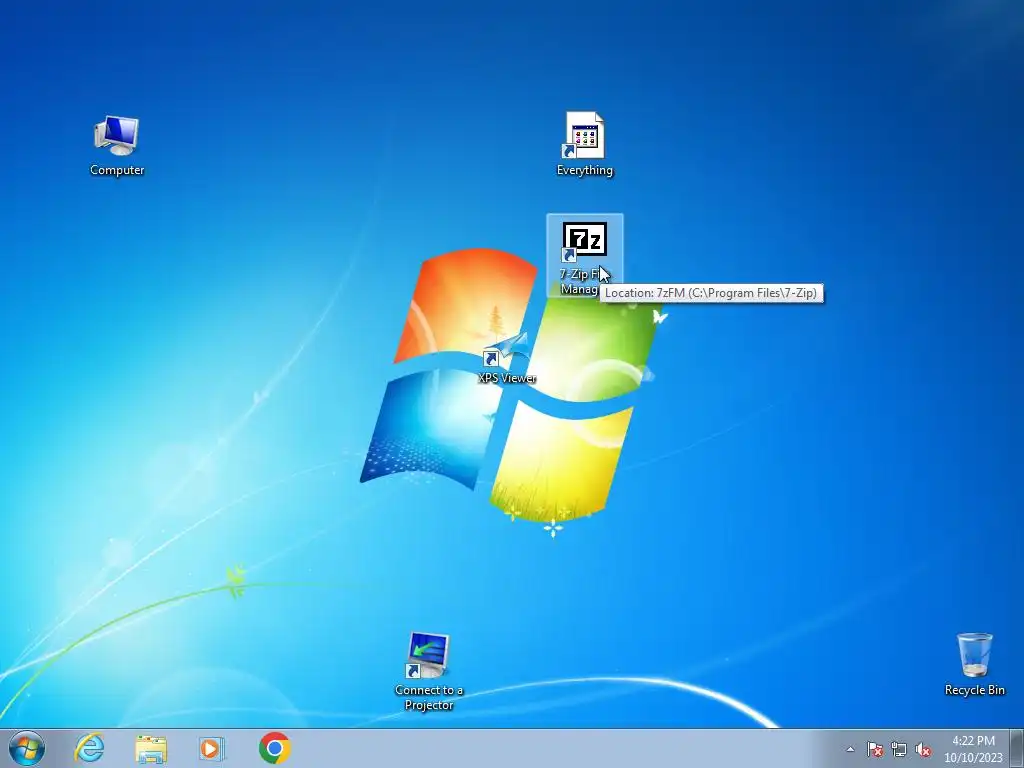The height and width of the screenshot is (768, 1024).
Task: Click the Show Desktop button
Action: 1017,748
